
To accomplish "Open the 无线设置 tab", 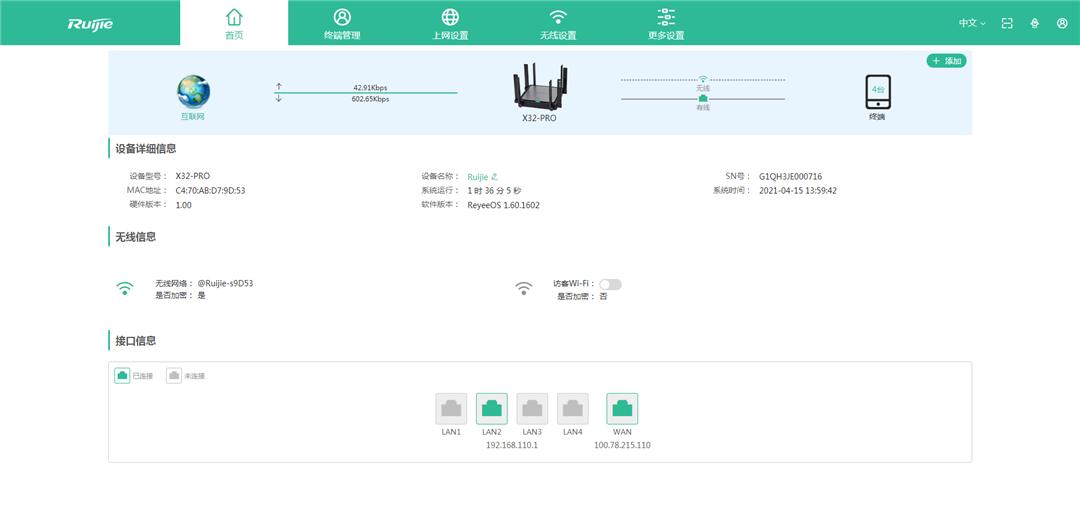I will (x=558, y=23).
